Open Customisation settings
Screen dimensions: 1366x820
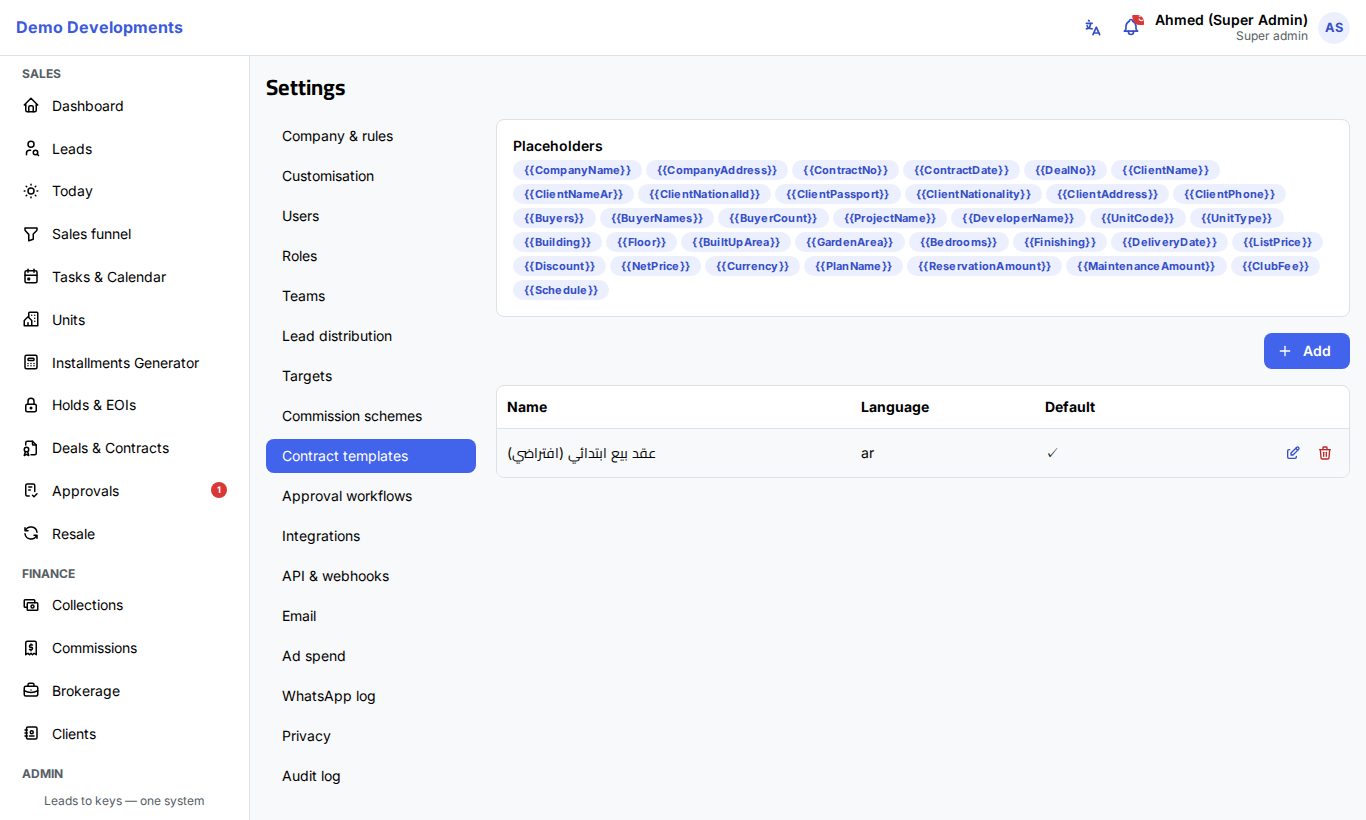pos(371,176)
